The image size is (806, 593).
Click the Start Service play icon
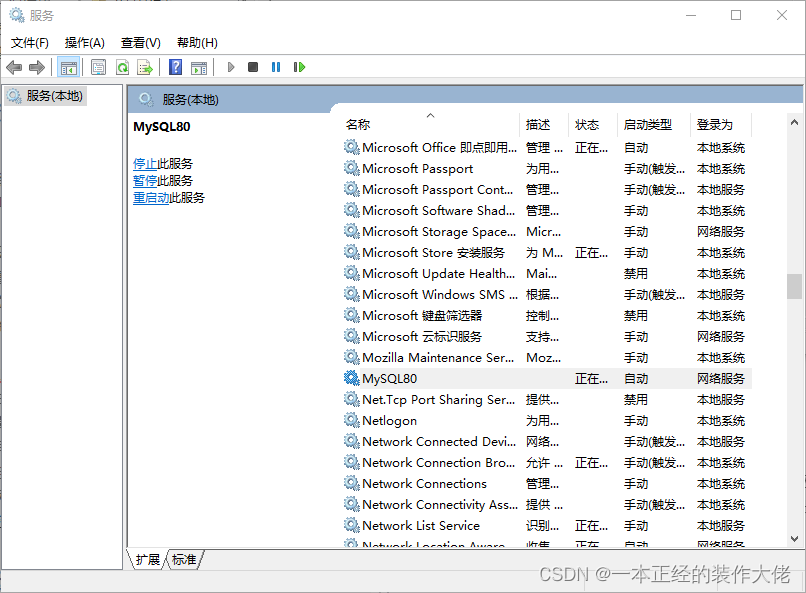point(231,67)
